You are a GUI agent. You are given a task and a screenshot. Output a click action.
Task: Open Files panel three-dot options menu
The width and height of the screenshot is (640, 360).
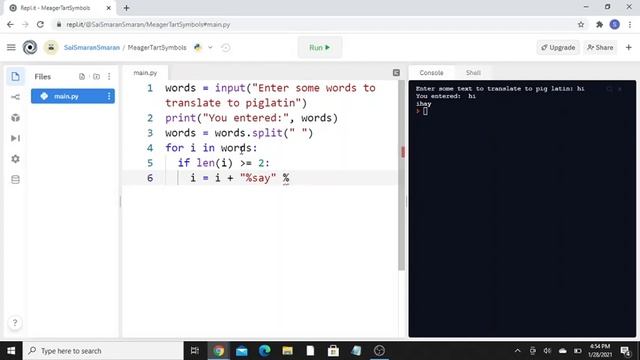[109, 76]
